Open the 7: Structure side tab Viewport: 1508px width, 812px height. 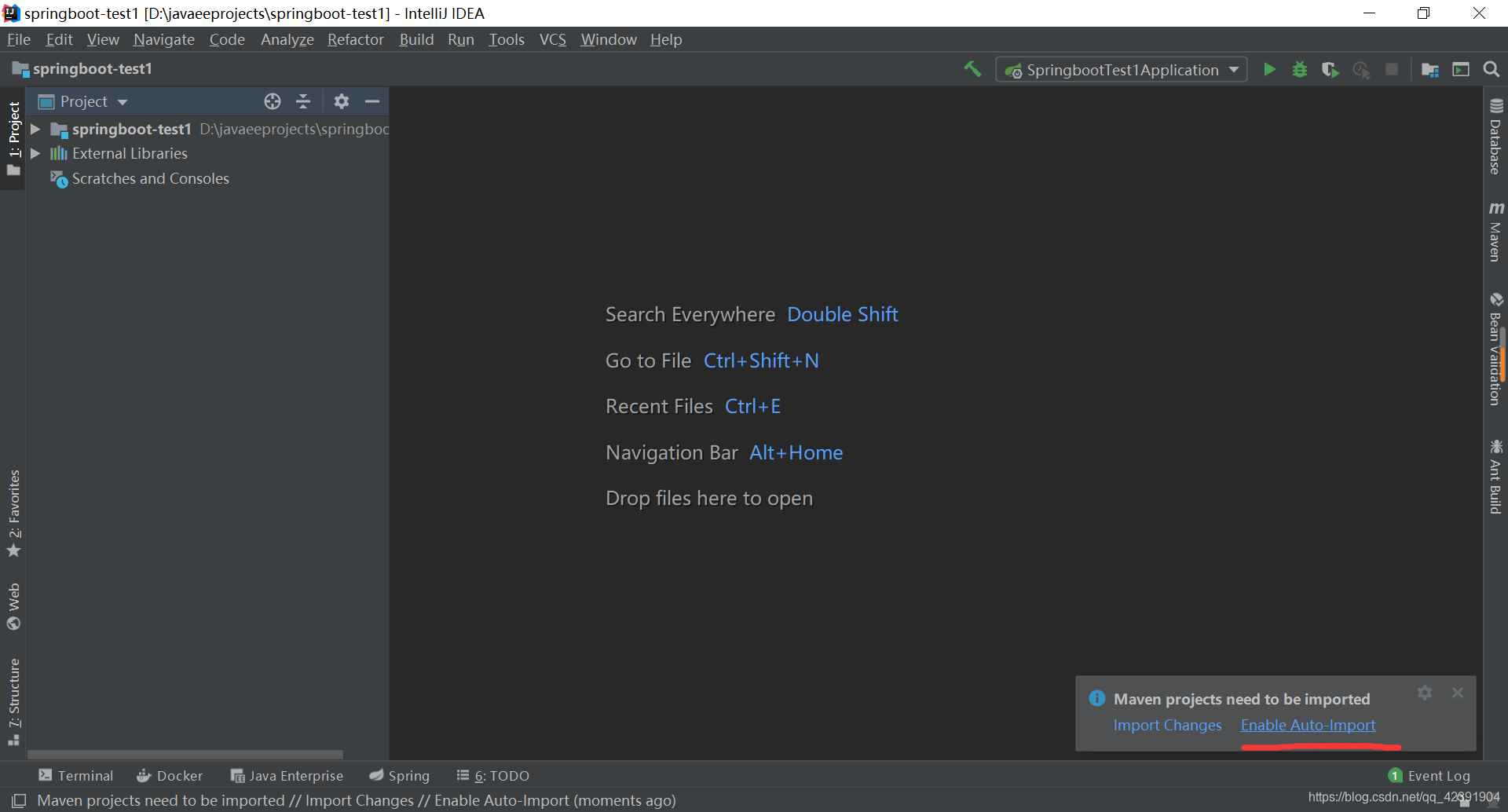13,701
